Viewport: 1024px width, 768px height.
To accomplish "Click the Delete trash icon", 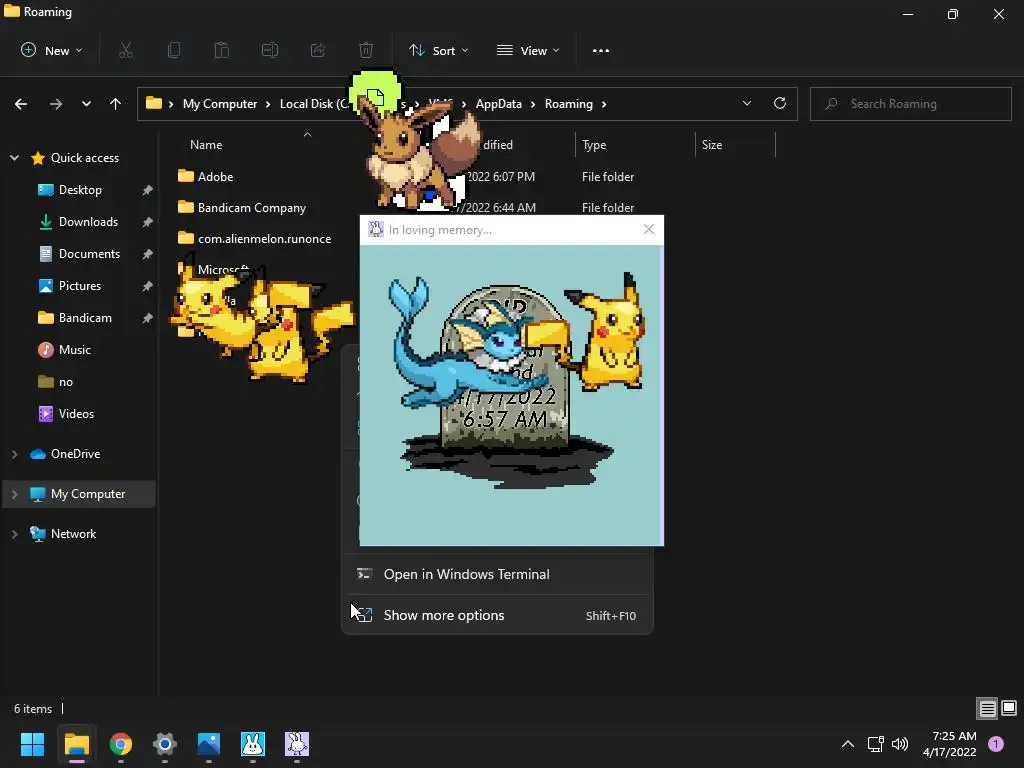I will tap(366, 50).
